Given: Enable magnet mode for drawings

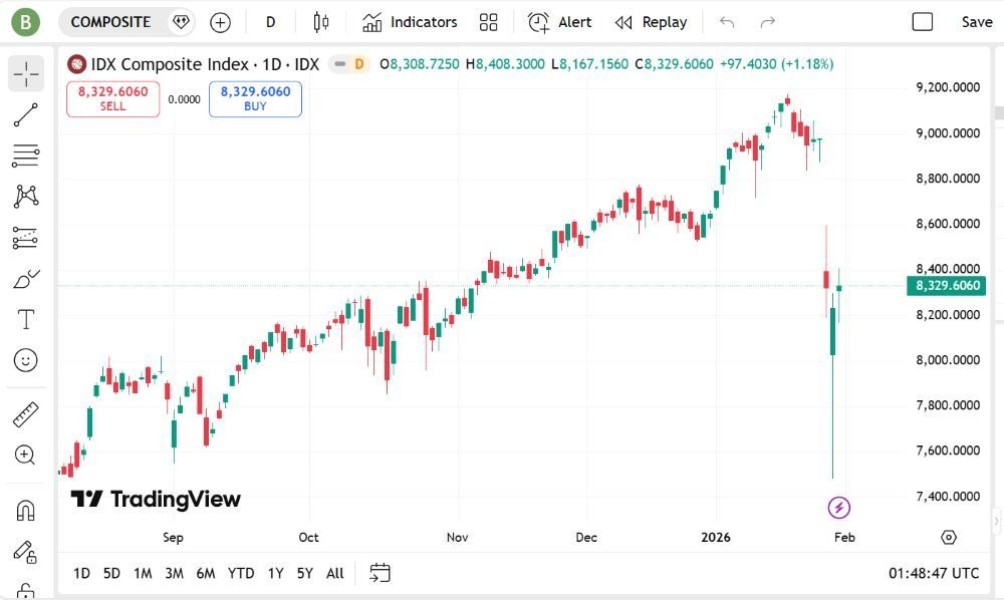Looking at the screenshot, I should coord(24,511).
